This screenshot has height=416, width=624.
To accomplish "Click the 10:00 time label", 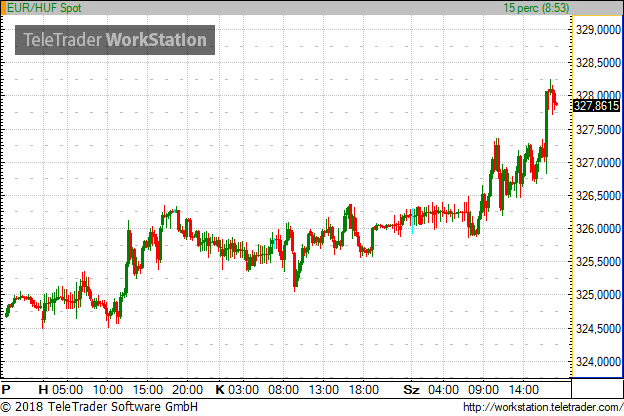I will 108,389.
